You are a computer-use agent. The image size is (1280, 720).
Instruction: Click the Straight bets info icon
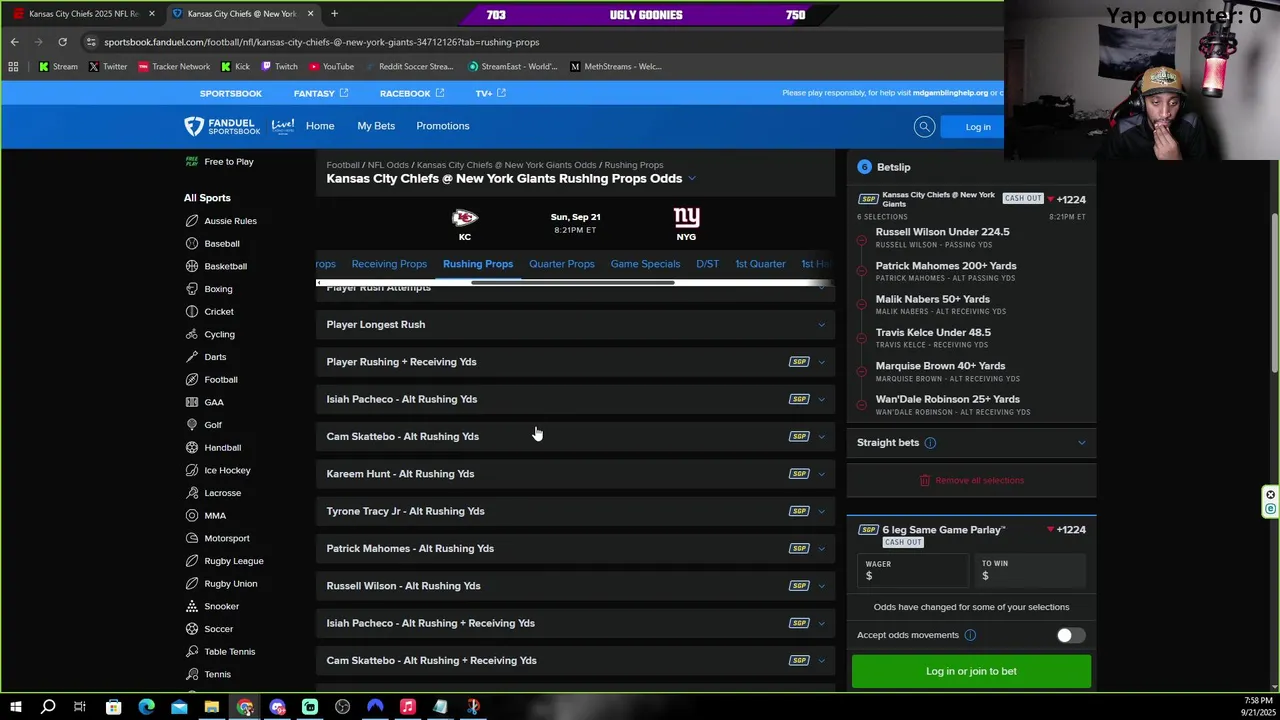coord(930,443)
